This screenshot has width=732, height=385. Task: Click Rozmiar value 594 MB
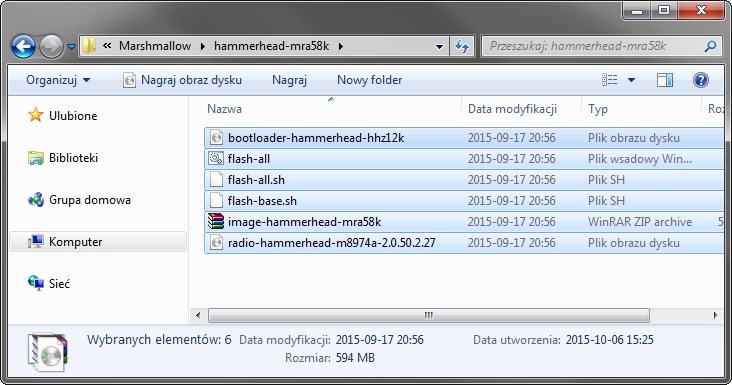(355, 358)
